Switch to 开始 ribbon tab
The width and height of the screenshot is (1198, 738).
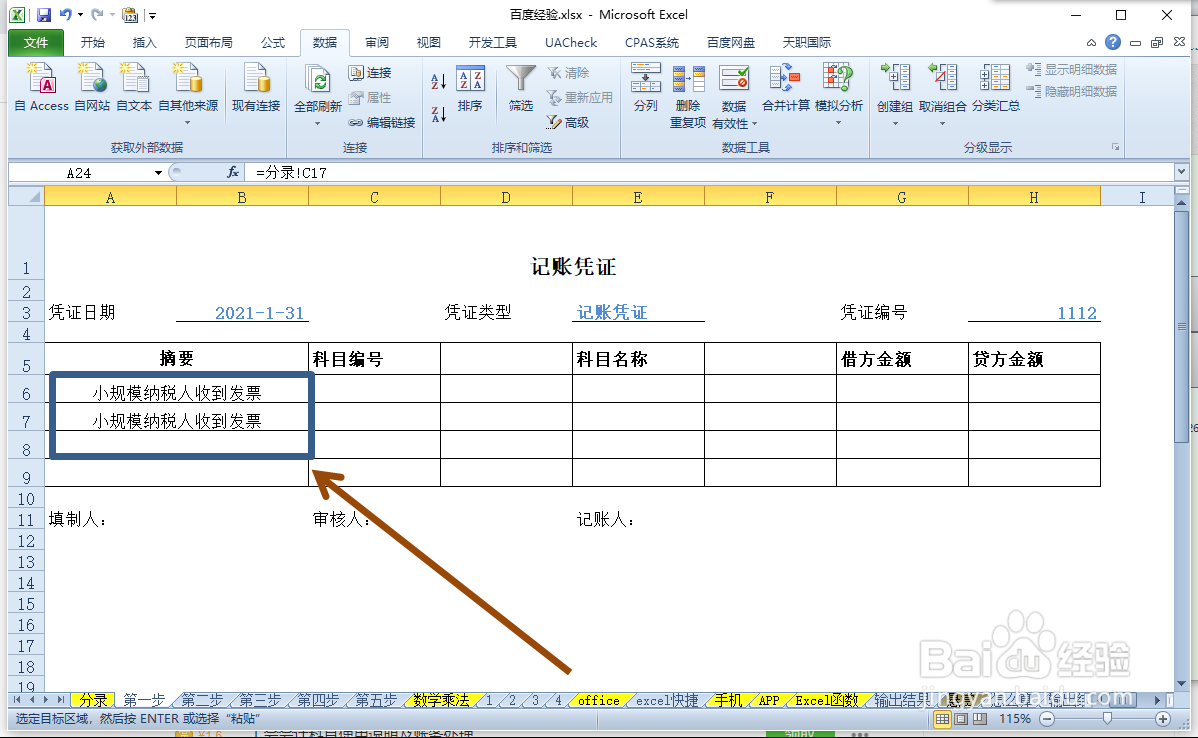point(92,43)
